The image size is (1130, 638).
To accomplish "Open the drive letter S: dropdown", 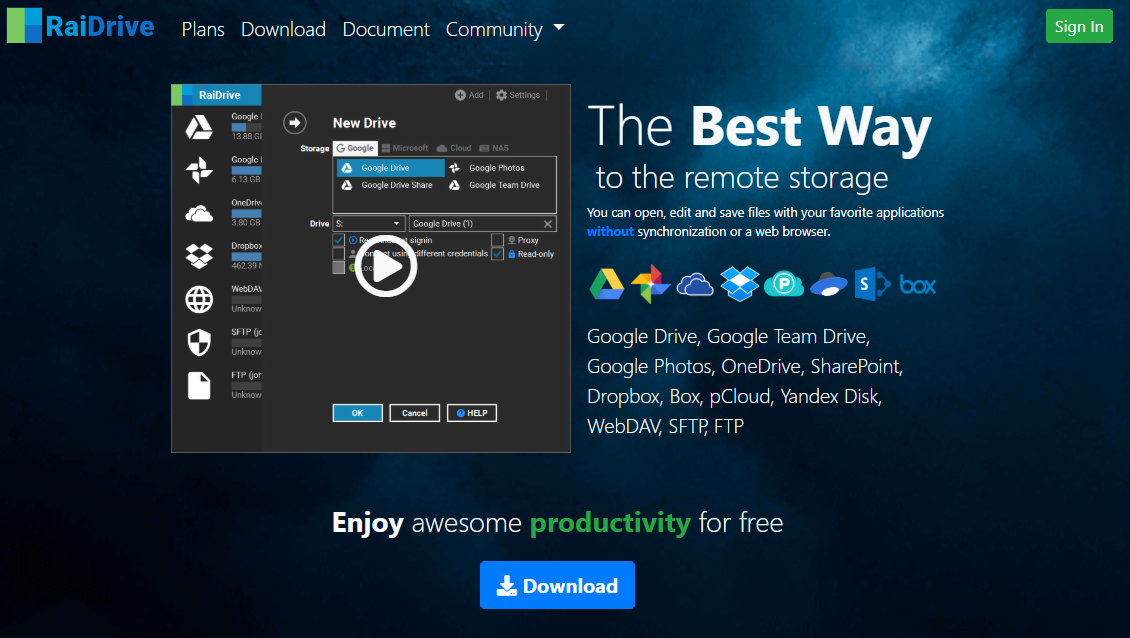I will [x=368, y=223].
